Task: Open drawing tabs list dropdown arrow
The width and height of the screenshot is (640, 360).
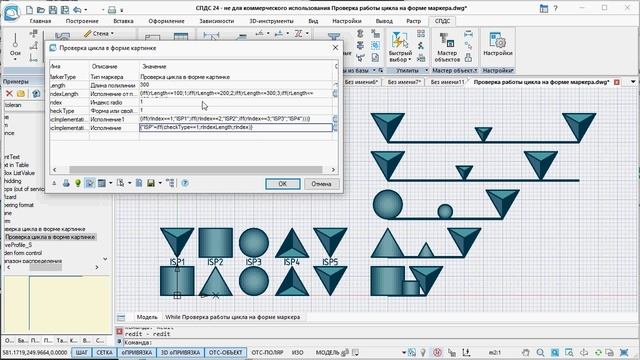Action: tap(633, 82)
